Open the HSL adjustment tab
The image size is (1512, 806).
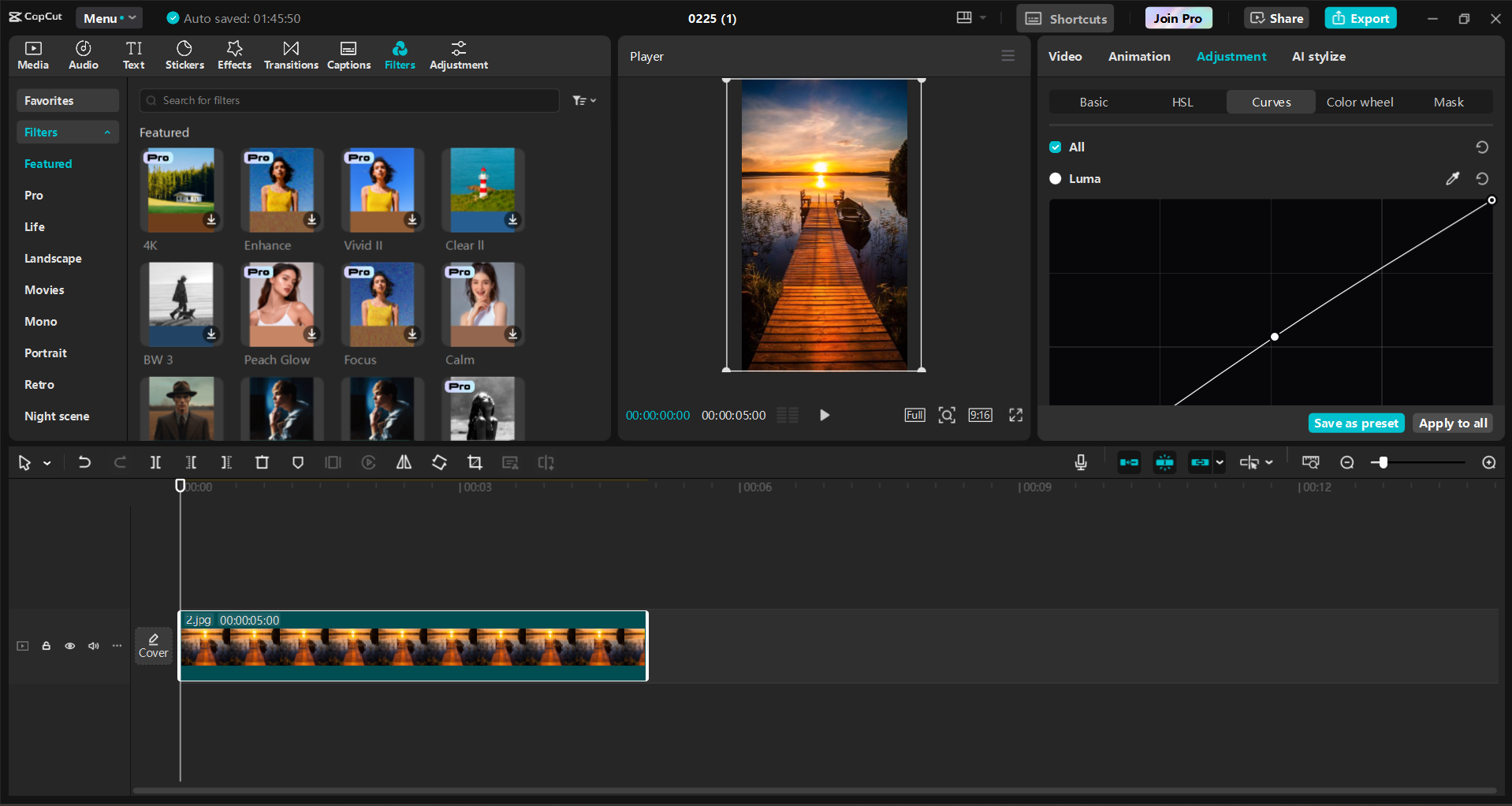click(1182, 102)
